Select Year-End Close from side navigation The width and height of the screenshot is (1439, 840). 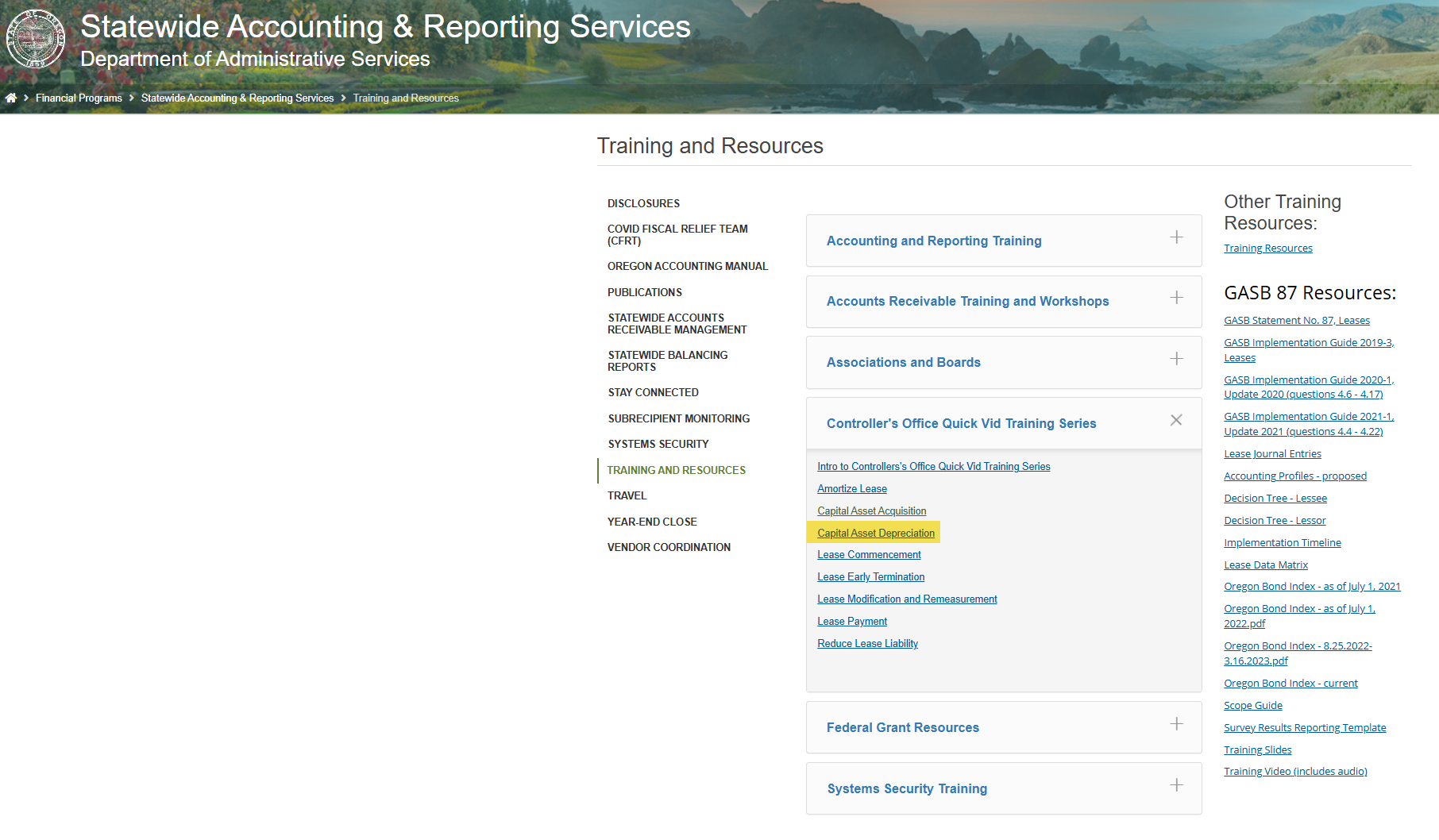tap(652, 522)
